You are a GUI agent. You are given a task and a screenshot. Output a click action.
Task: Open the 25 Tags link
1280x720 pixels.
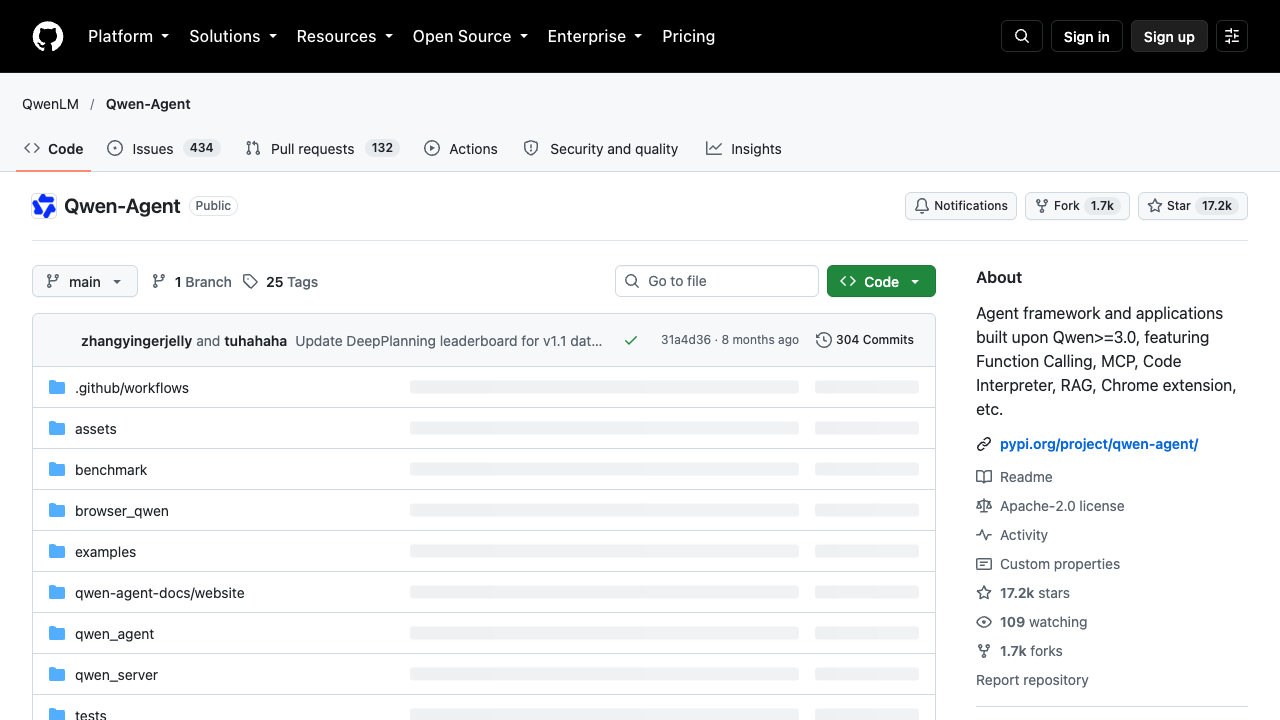pyautogui.click(x=280, y=282)
